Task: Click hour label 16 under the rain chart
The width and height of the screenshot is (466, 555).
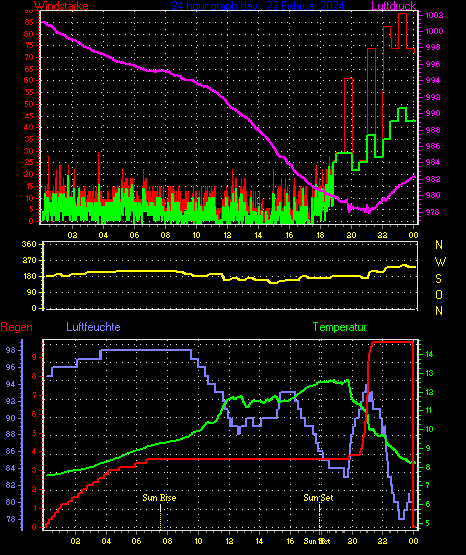Action: click(x=290, y=541)
